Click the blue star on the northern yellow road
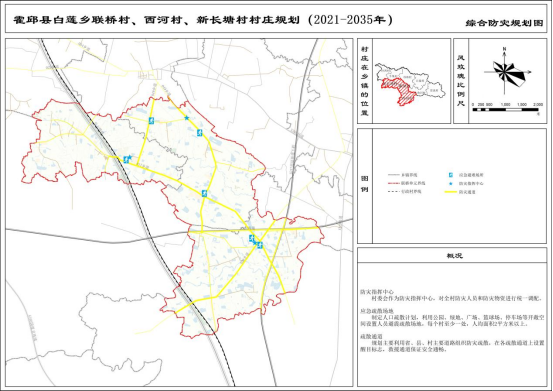This screenshot has width=553, height=391. pos(187,118)
